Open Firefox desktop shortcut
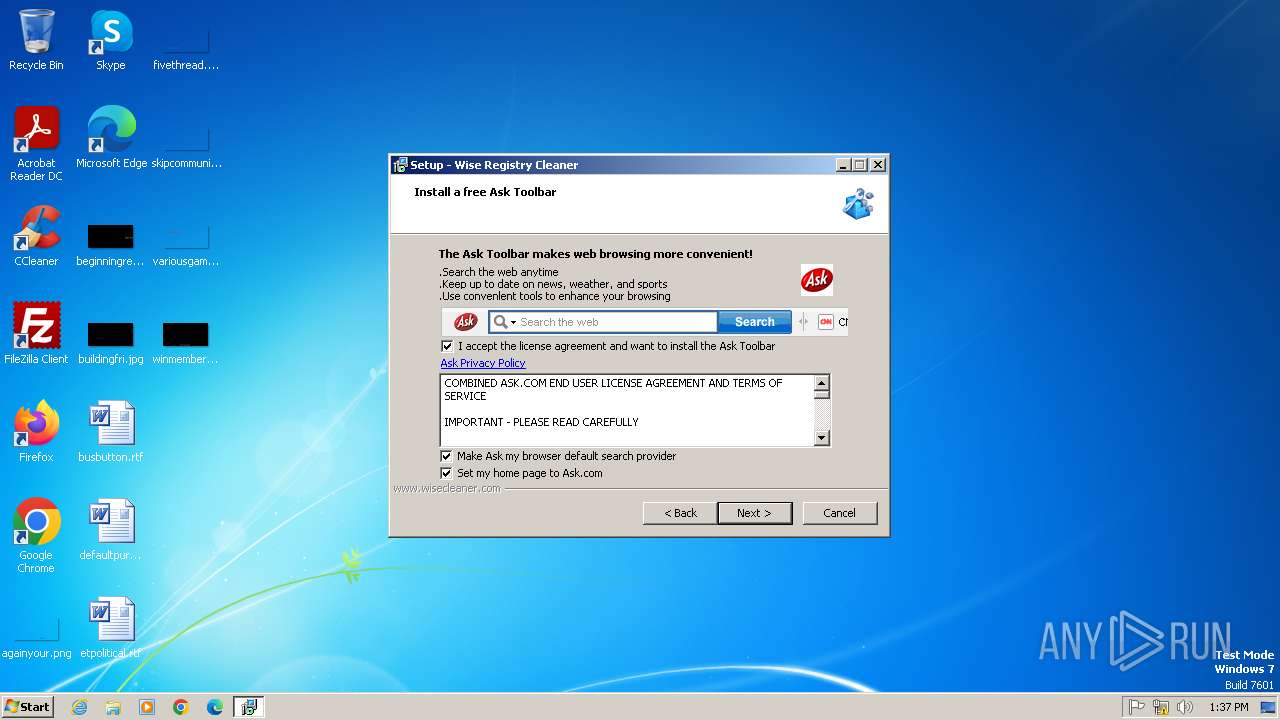Viewport: 1280px width, 720px height. [x=36, y=432]
